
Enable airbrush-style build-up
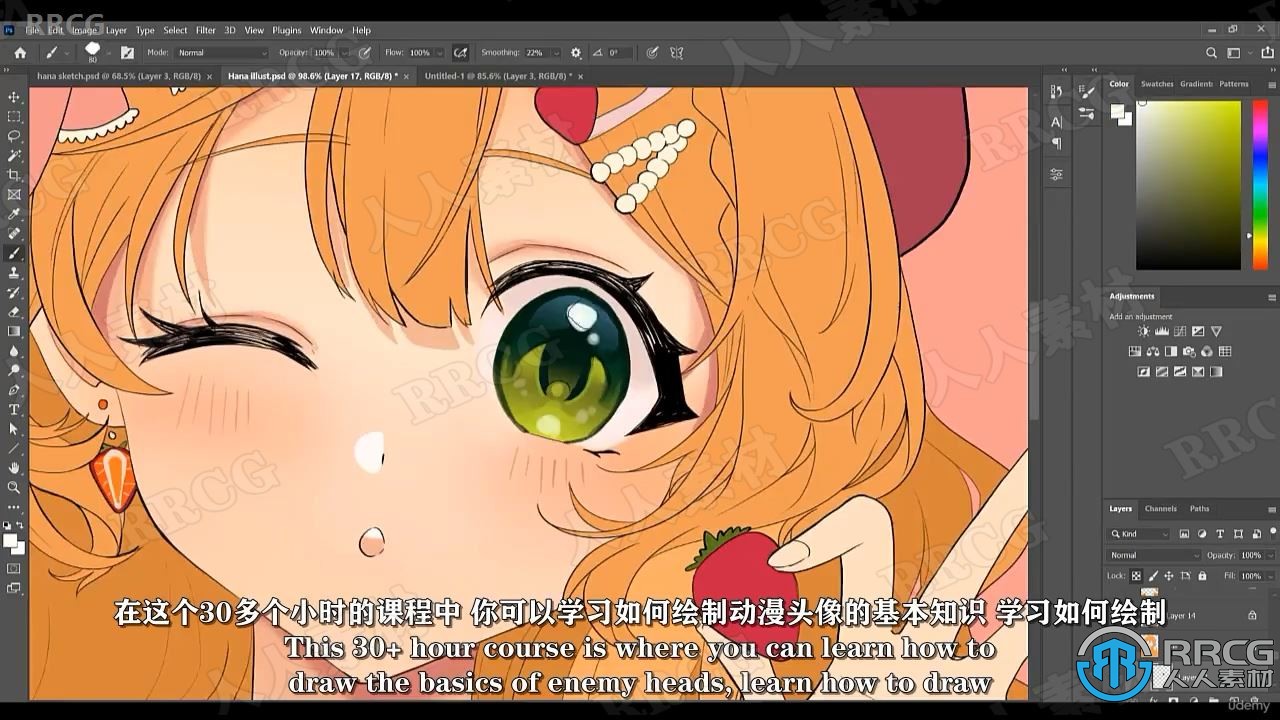click(461, 52)
